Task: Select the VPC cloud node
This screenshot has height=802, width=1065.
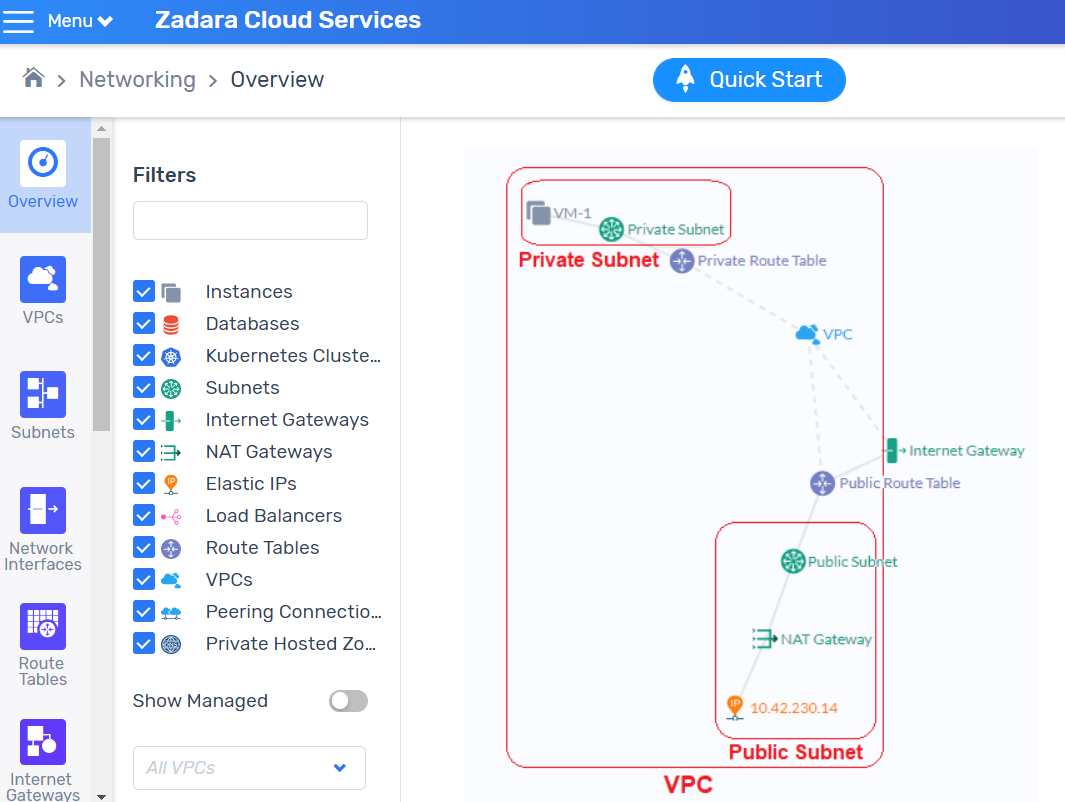Action: (x=807, y=333)
